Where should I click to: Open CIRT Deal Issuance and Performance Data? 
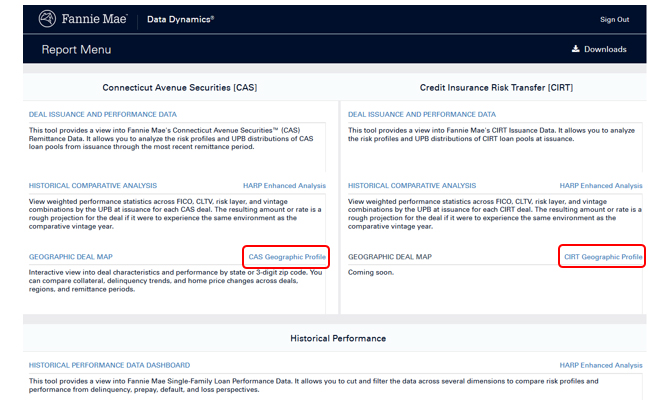[x=422, y=114]
